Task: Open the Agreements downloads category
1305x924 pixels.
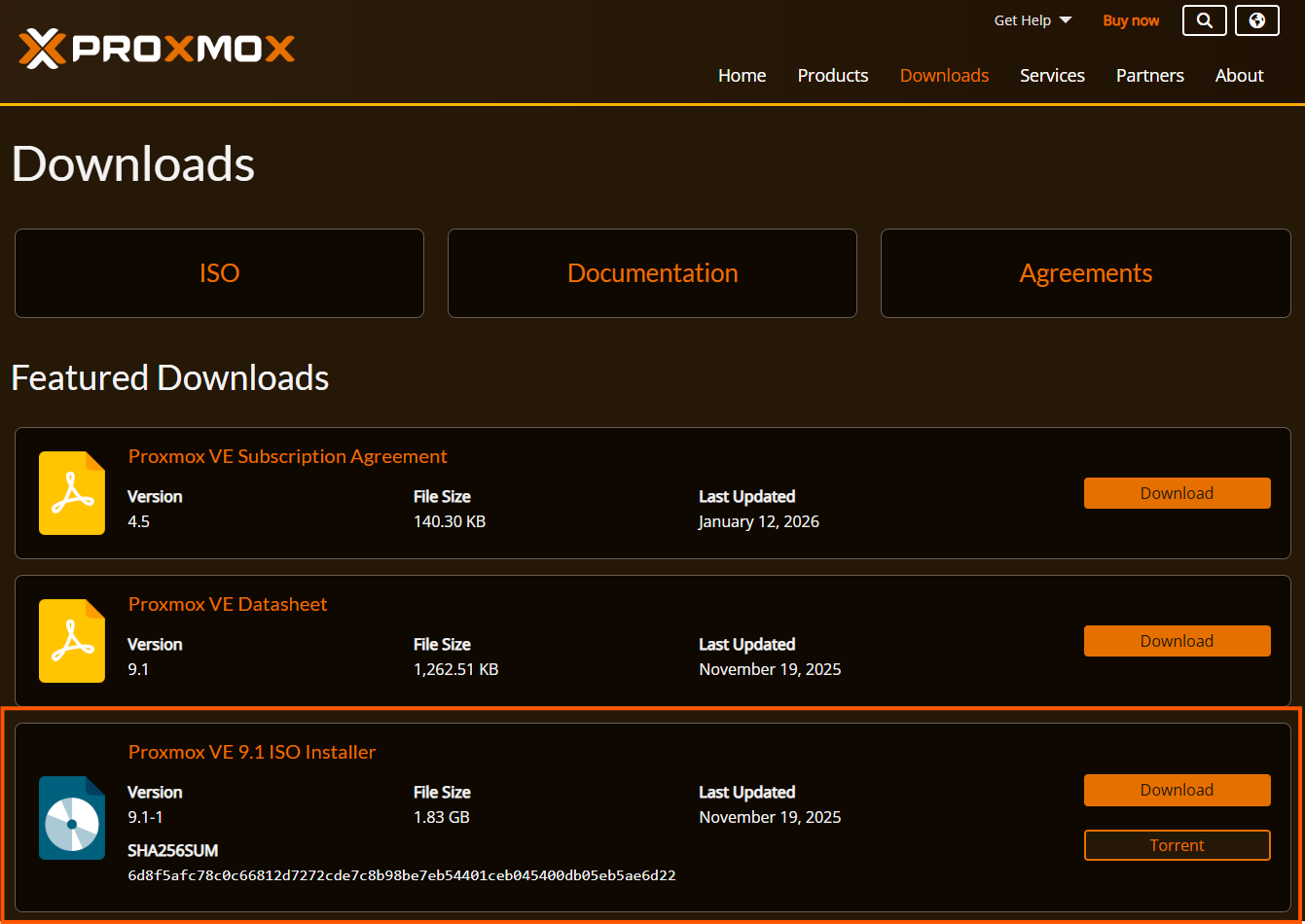Action: point(1086,273)
